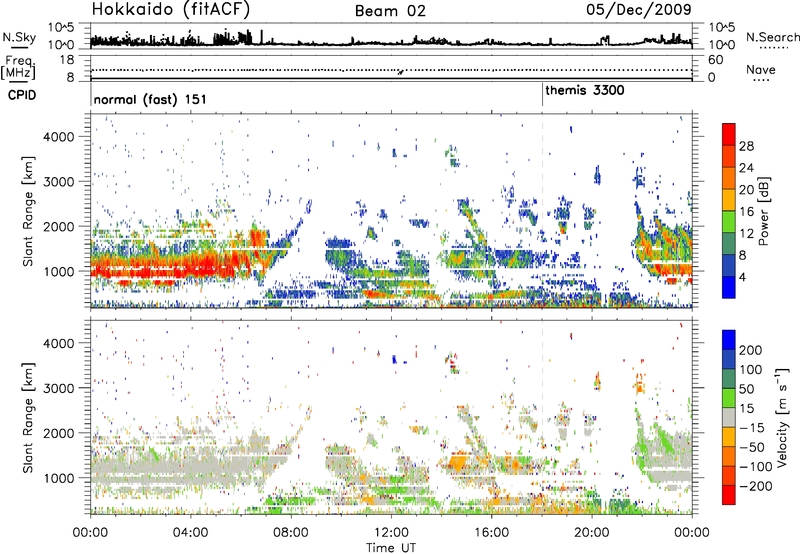The image size is (800, 554).
Task: Click the blue bottom of power colorbar
Action: [x=729, y=287]
